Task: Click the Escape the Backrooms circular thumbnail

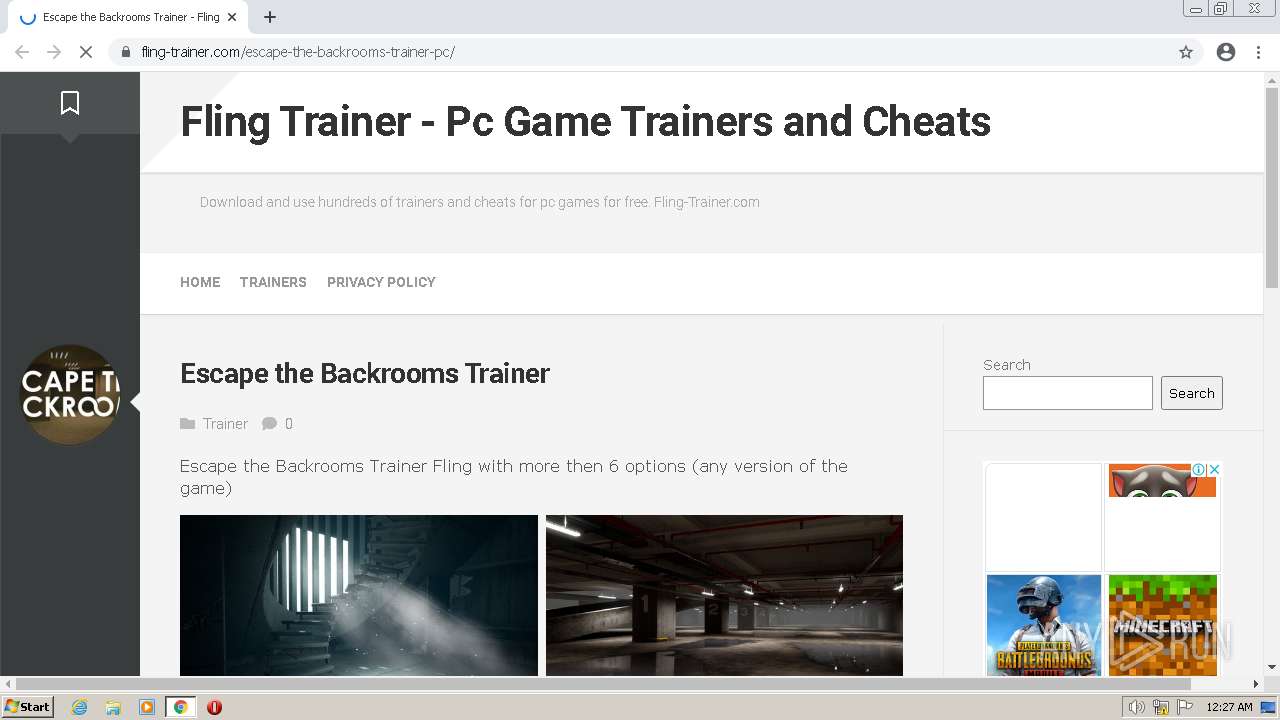Action: pos(70,395)
